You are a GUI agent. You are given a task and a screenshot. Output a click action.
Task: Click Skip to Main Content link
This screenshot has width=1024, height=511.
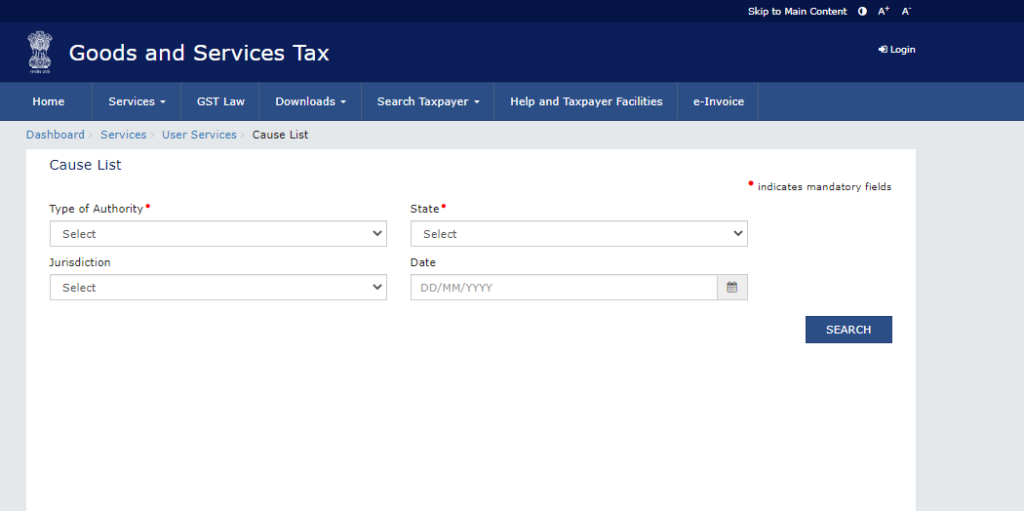pyautogui.click(x=797, y=11)
